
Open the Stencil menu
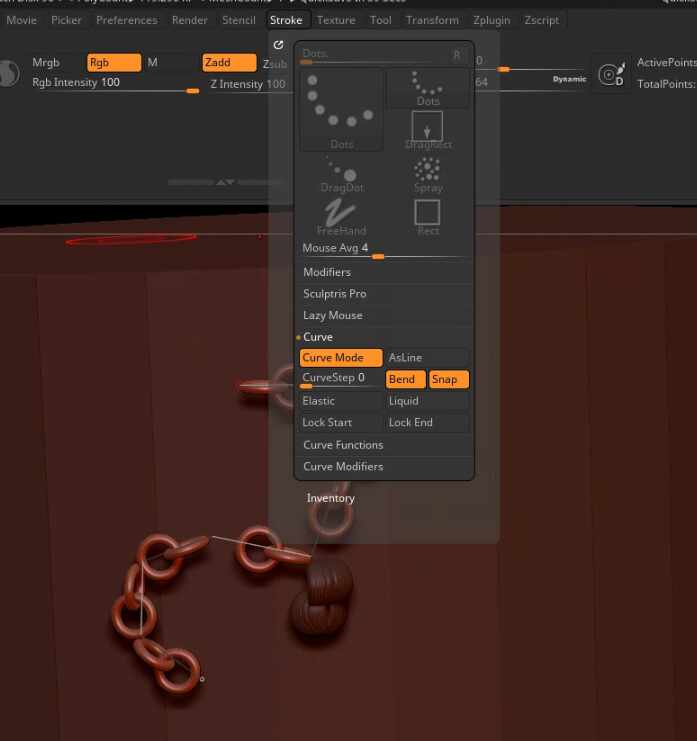(239, 20)
